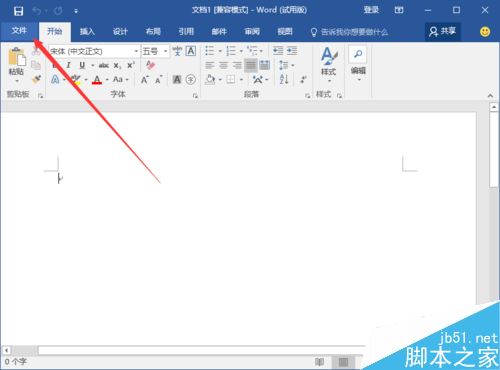This screenshot has height=370, width=500.
Task: Open borders dropdown arrow
Action: 241,80
